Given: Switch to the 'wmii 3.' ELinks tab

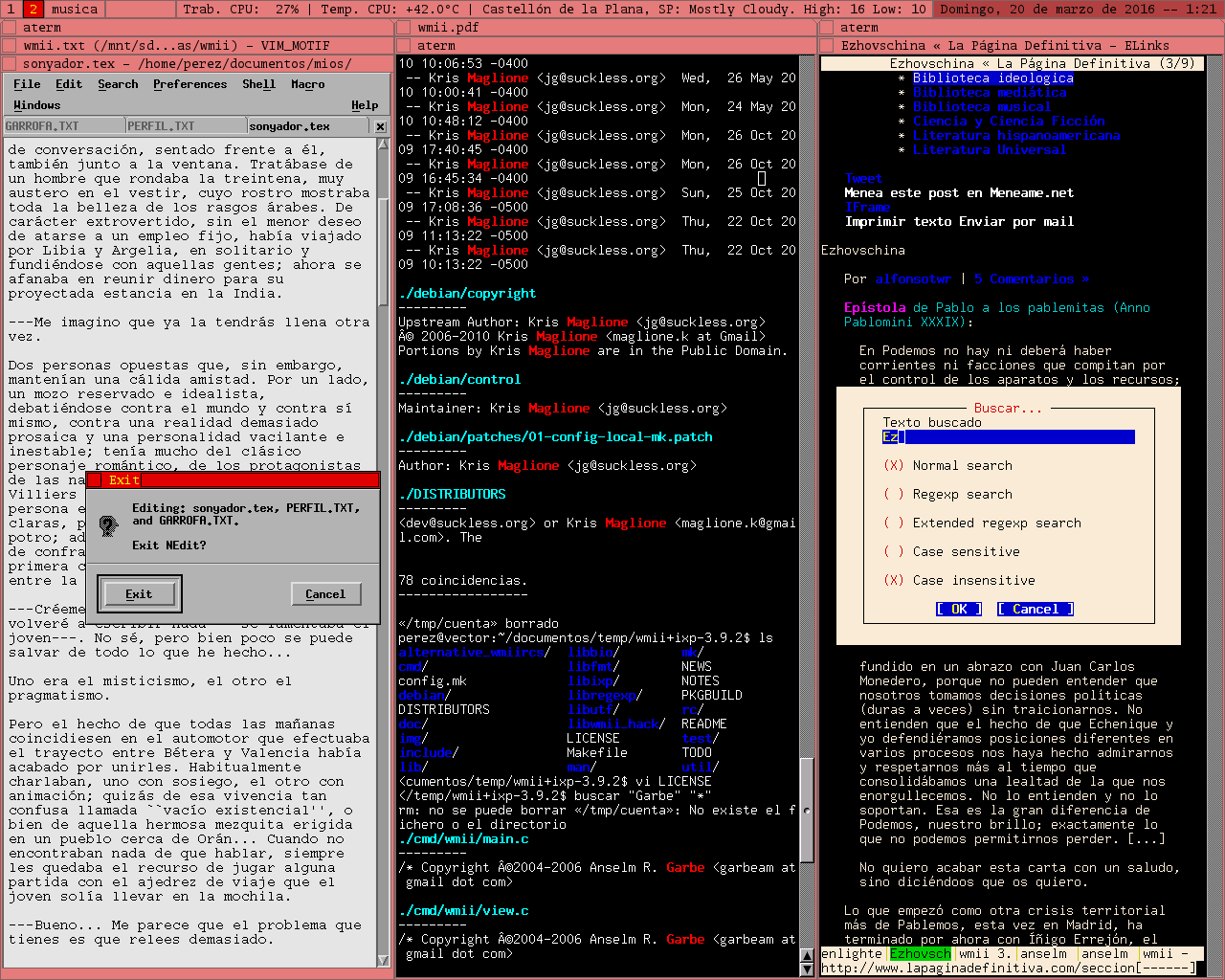Looking at the screenshot, I should (986, 953).
